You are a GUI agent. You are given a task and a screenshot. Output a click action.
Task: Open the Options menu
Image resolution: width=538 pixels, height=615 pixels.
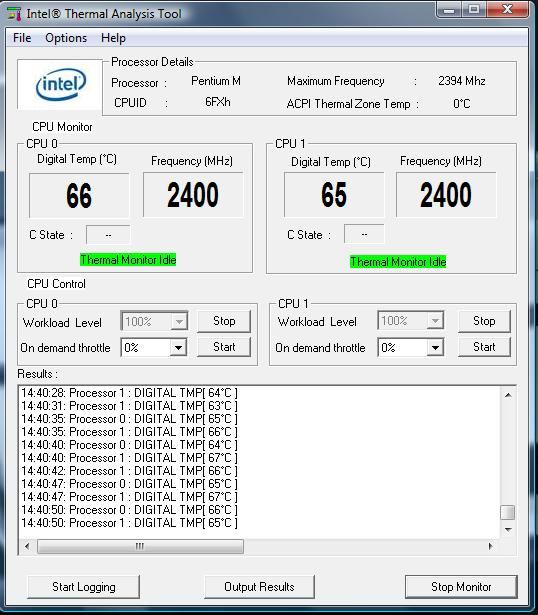[x=66, y=38]
